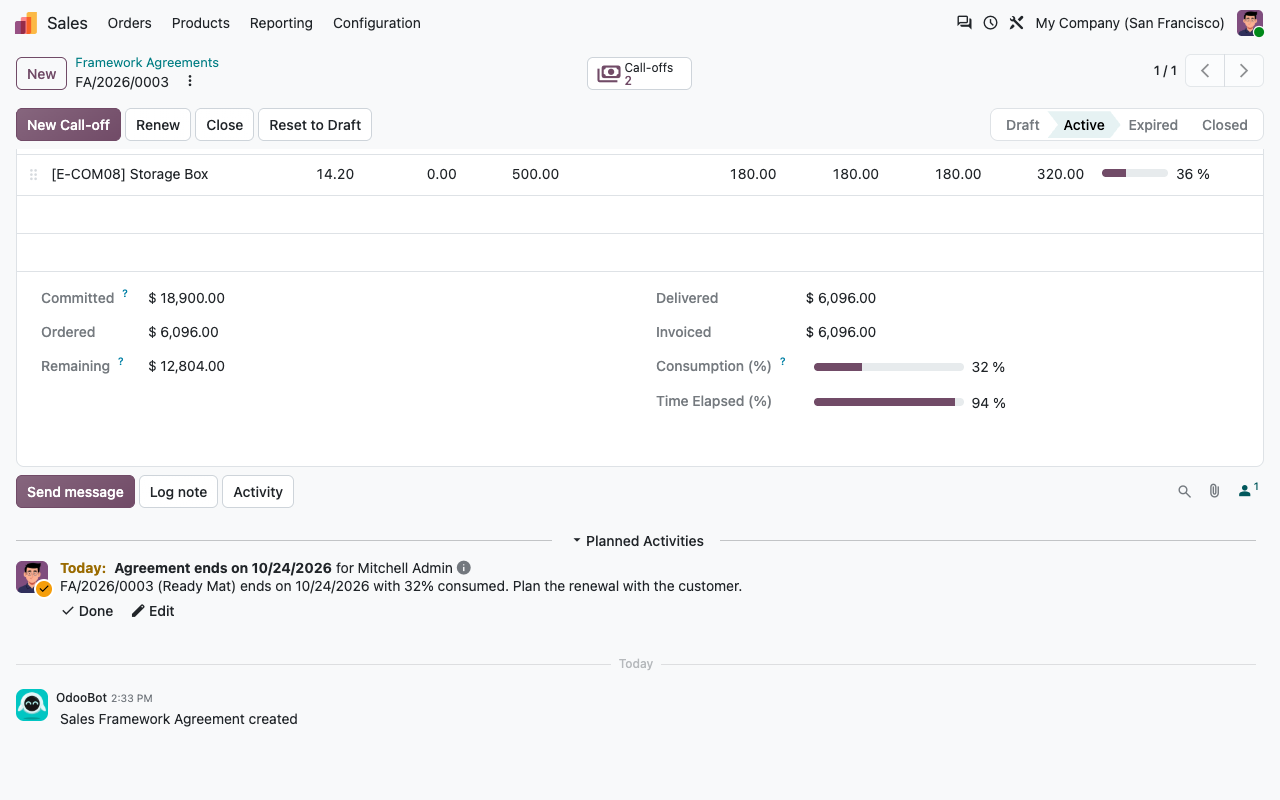The image size is (1280, 800).
Task: Go to previous record arrow
Action: click(1205, 71)
